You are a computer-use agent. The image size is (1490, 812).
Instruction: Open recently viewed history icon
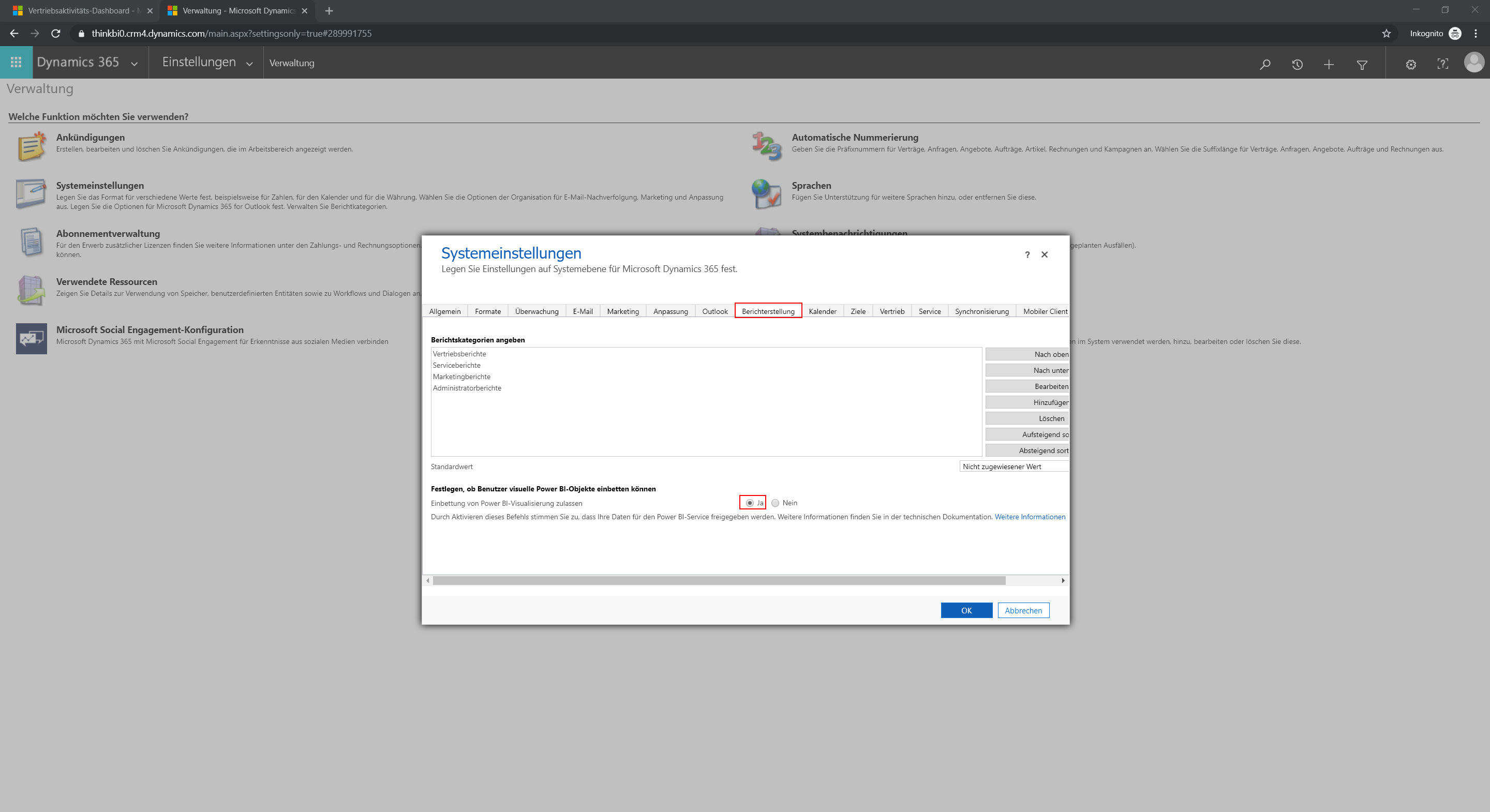tap(1298, 64)
